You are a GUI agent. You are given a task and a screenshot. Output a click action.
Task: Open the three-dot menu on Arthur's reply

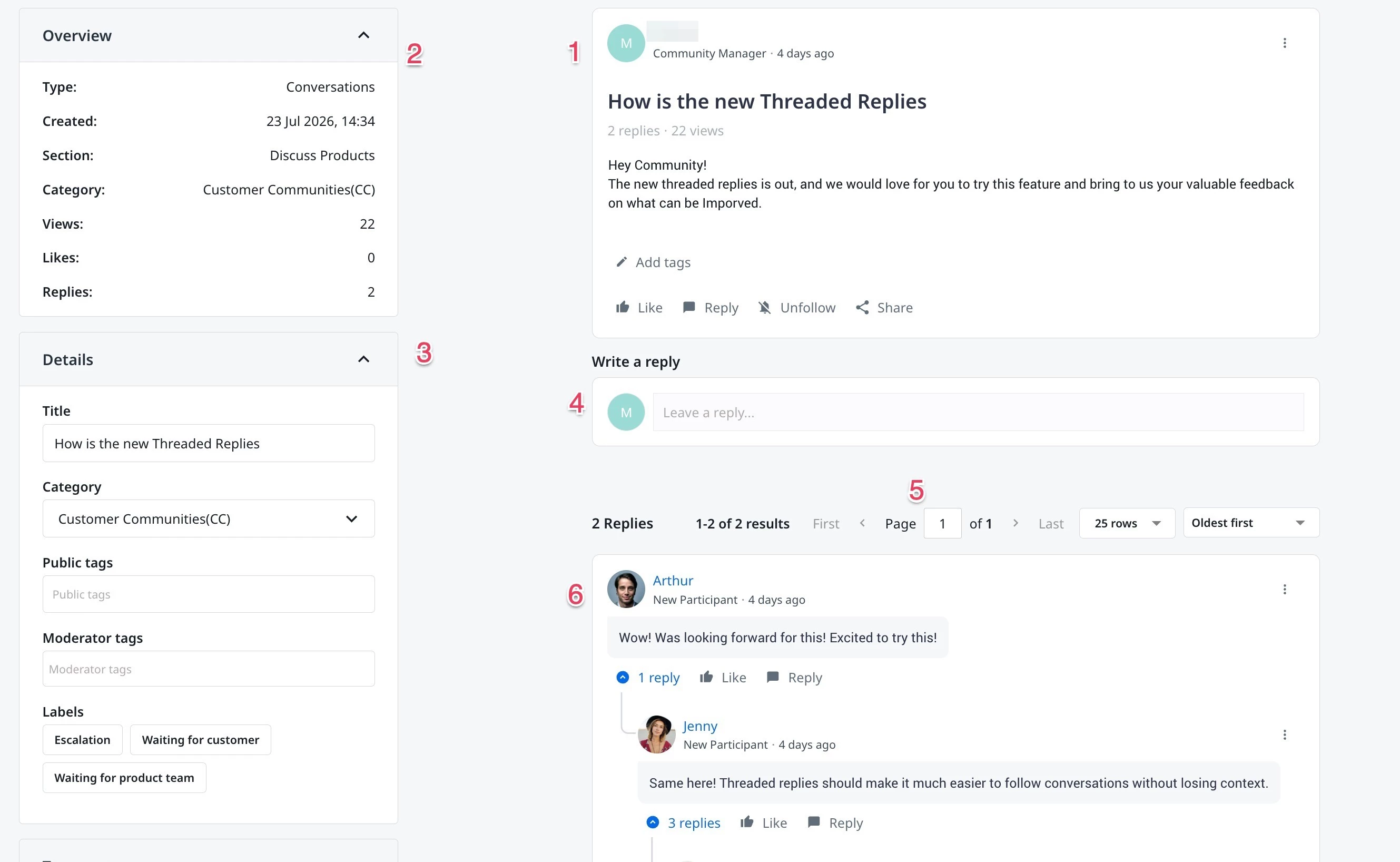[1284, 590]
